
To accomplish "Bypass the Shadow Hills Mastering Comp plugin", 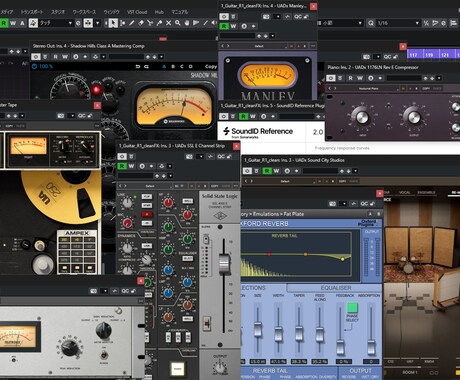I will click(x=35, y=57).
